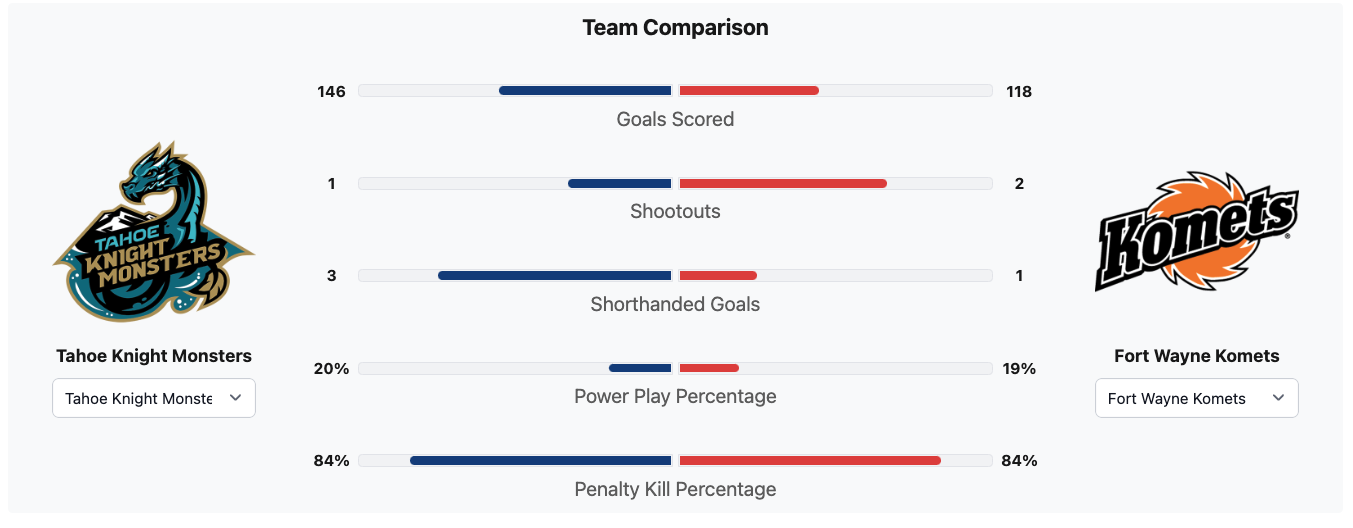Click the Shorthanded Goals label
The width and height of the screenshot is (1353, 528).
click(x=676, y=304)
